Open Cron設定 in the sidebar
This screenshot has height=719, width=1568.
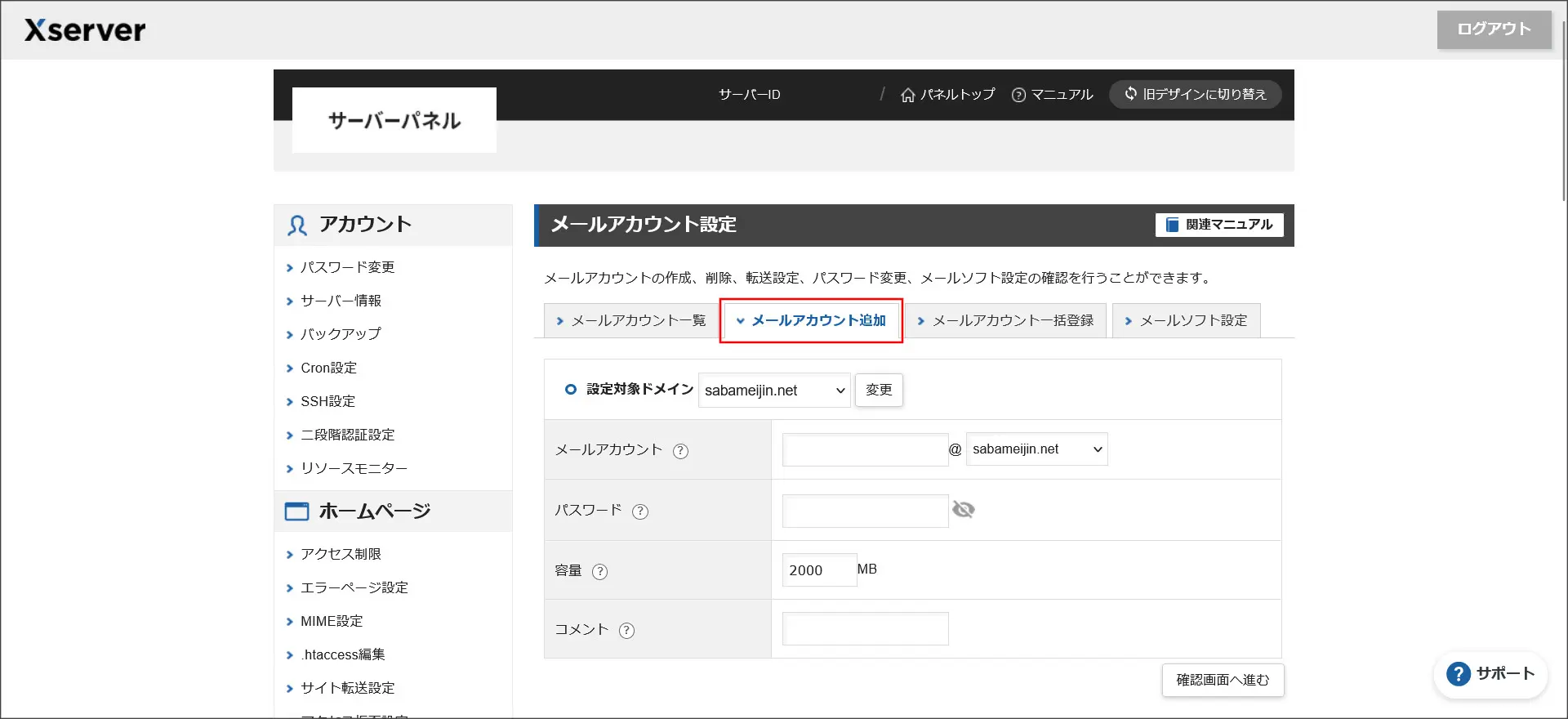(x=328, y=368)
